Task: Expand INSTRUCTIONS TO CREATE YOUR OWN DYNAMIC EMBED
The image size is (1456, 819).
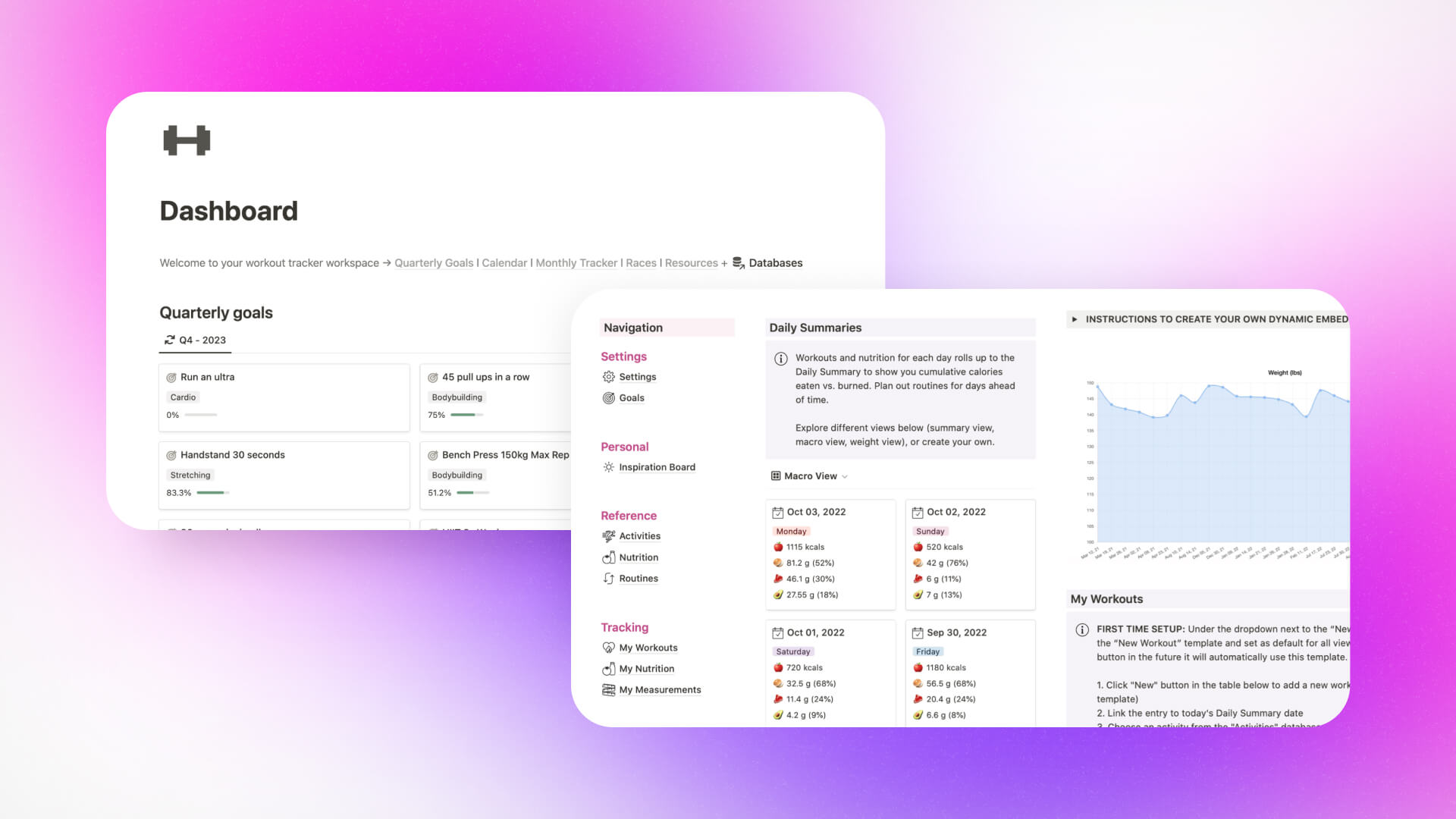Action: pyautogui.click(x=1076, y=318)
